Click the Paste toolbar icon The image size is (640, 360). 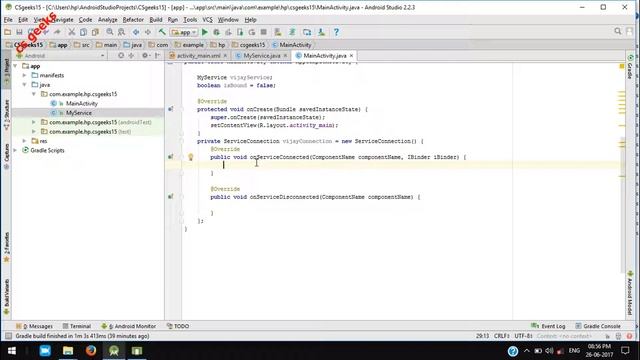pyautogui.click(x=95, y=32)
